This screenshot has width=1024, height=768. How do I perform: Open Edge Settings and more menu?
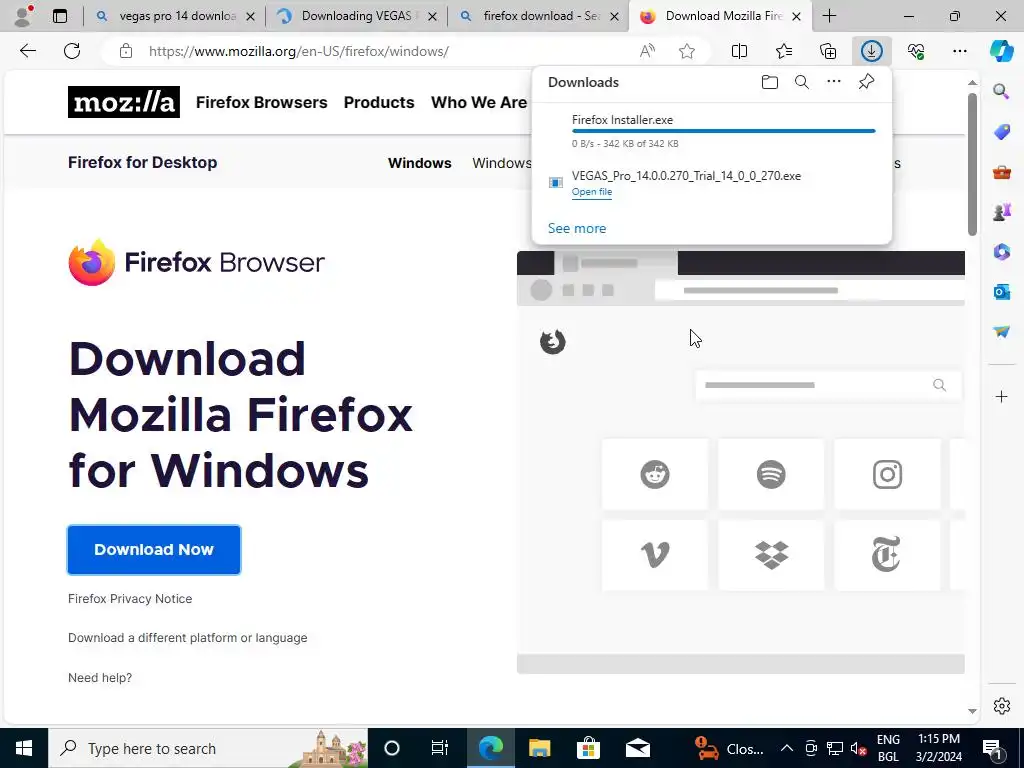959,51
